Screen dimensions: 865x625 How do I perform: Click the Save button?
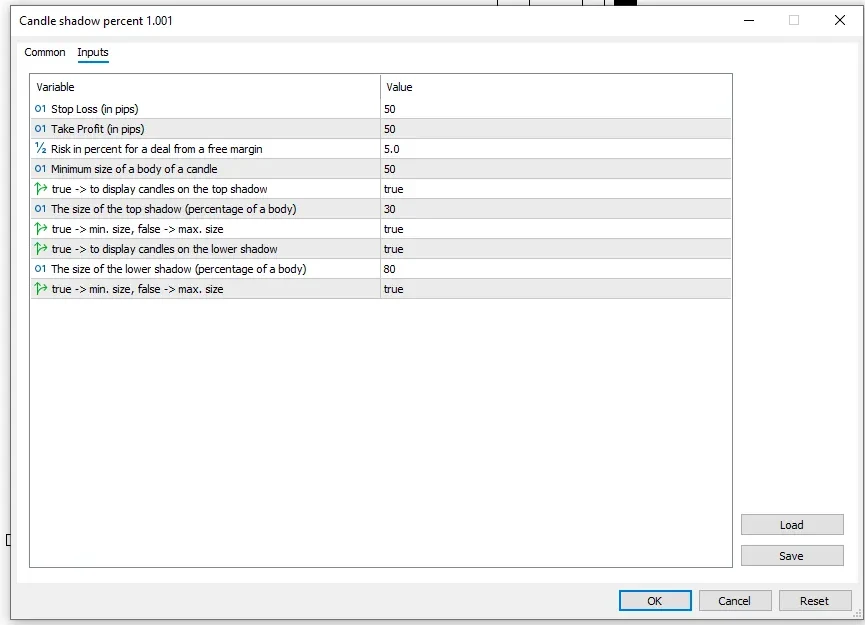792,555
